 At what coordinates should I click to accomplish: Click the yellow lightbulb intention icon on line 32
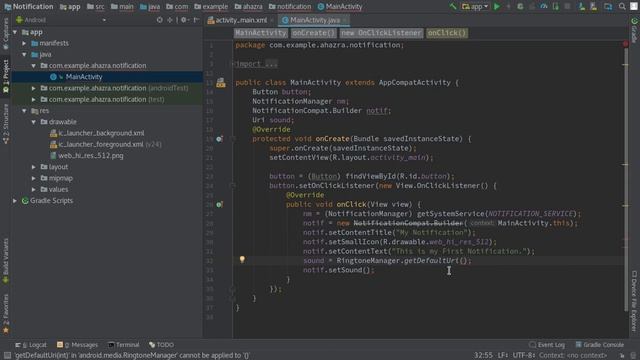(x=242, y=260)
